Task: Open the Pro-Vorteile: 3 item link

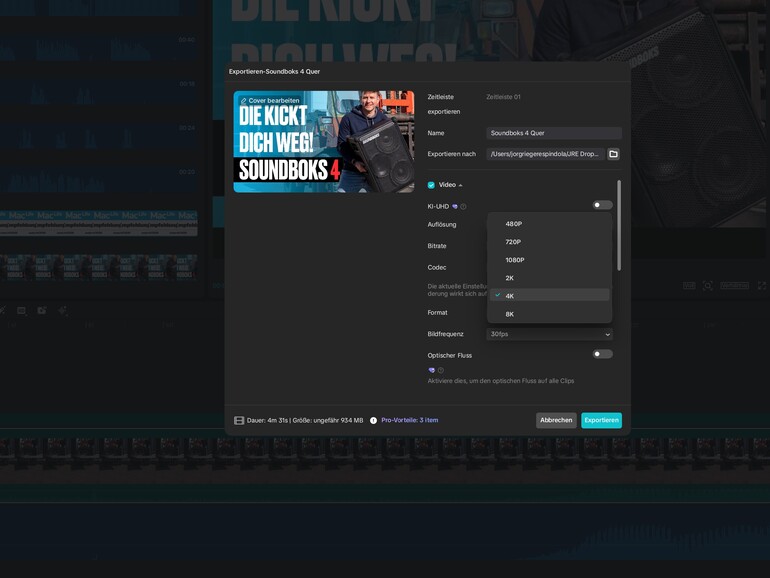Action: (410, 420)
